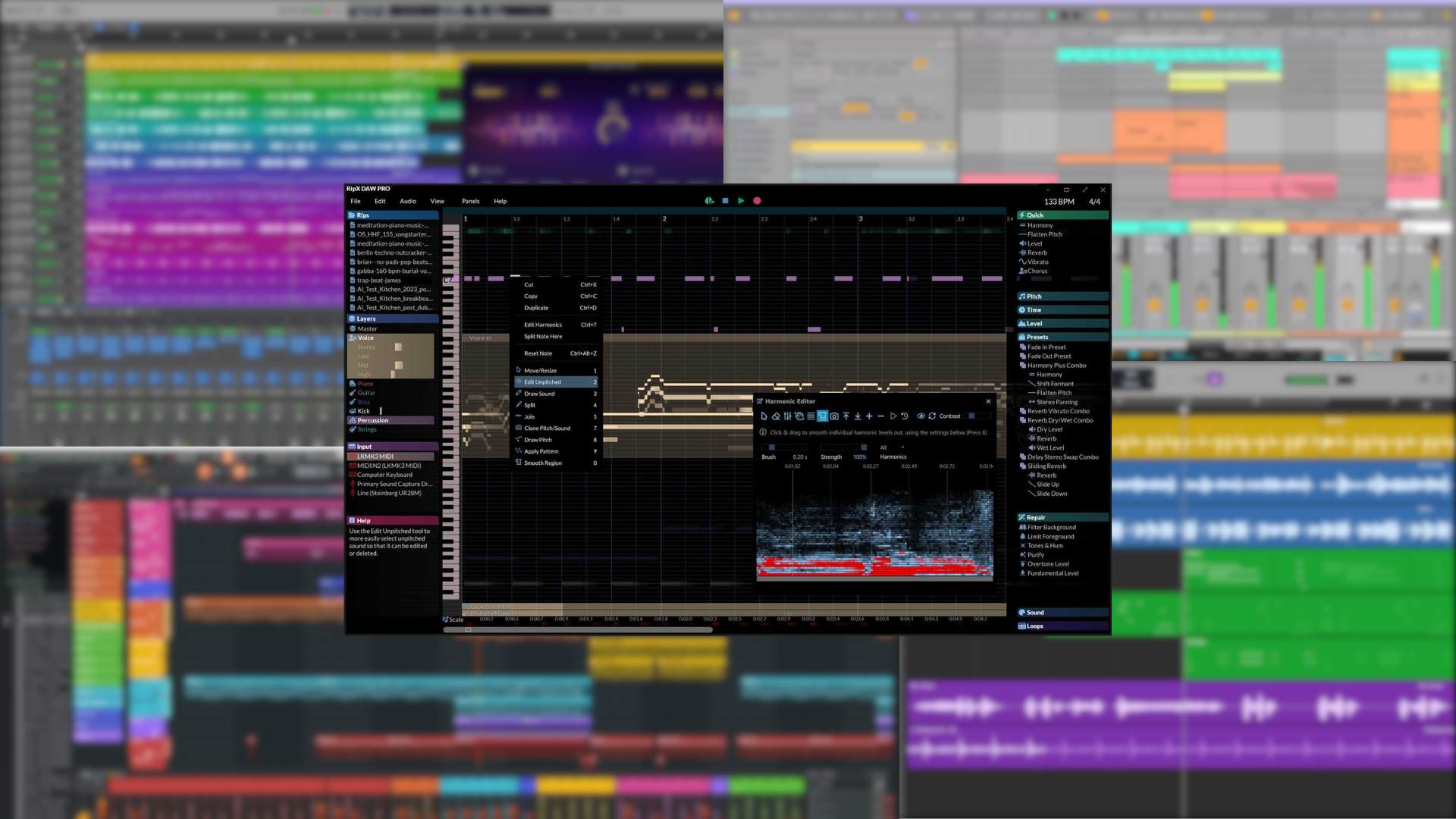Toggle the eye visibility icon in Harmonic Editor
The width and height of the screenshot is (1456, 819).
921,416
